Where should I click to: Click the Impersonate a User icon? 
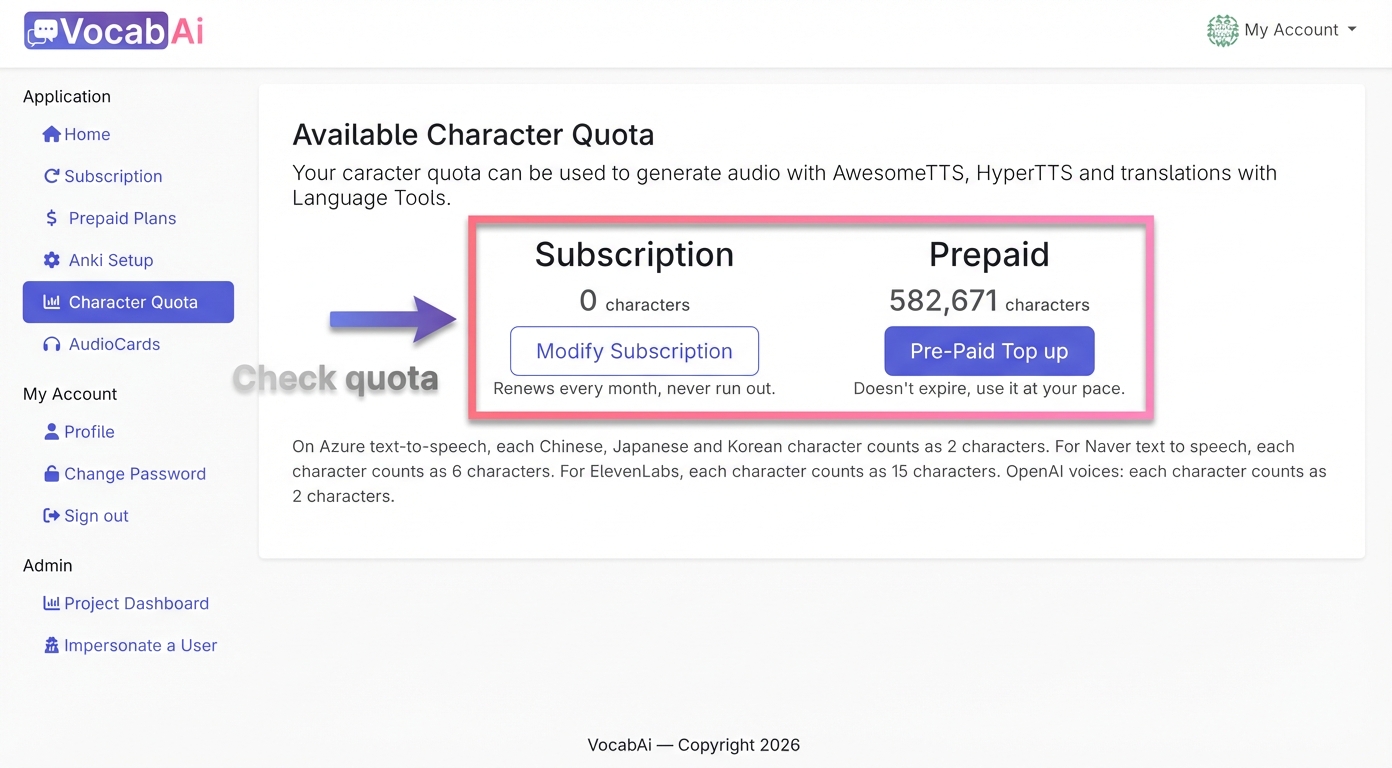(x=51, y=645)
